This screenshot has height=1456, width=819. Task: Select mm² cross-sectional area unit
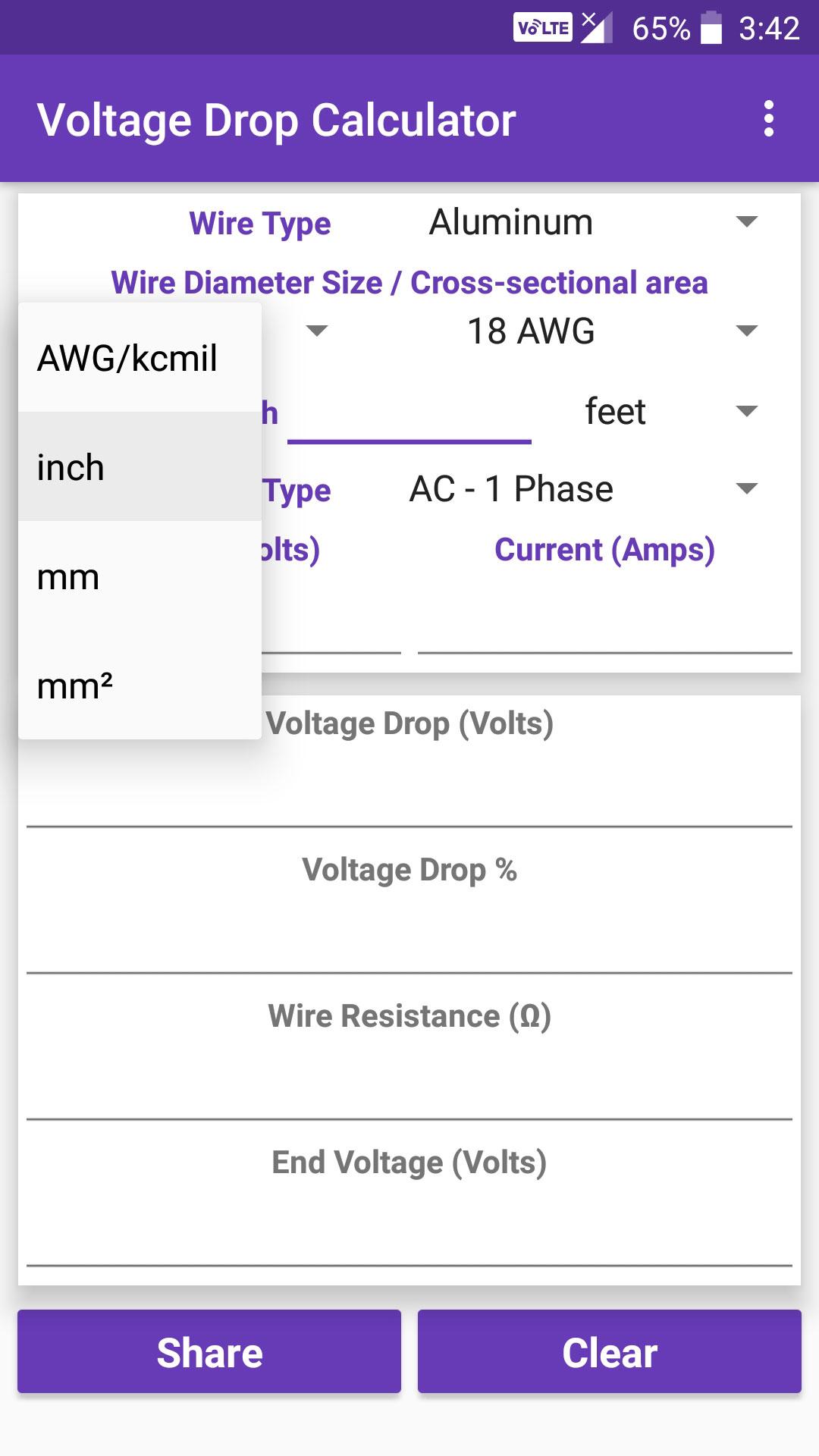point(140,686)
